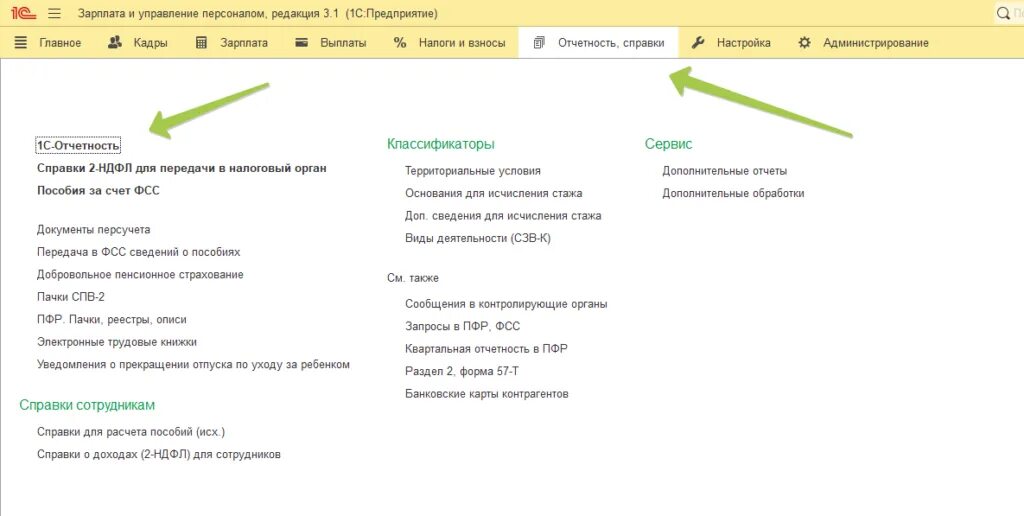The height and width of the screenshot is (516, 1024).
Task: Open Передача в ФСС сведений о пособиях
Action: 138,252
